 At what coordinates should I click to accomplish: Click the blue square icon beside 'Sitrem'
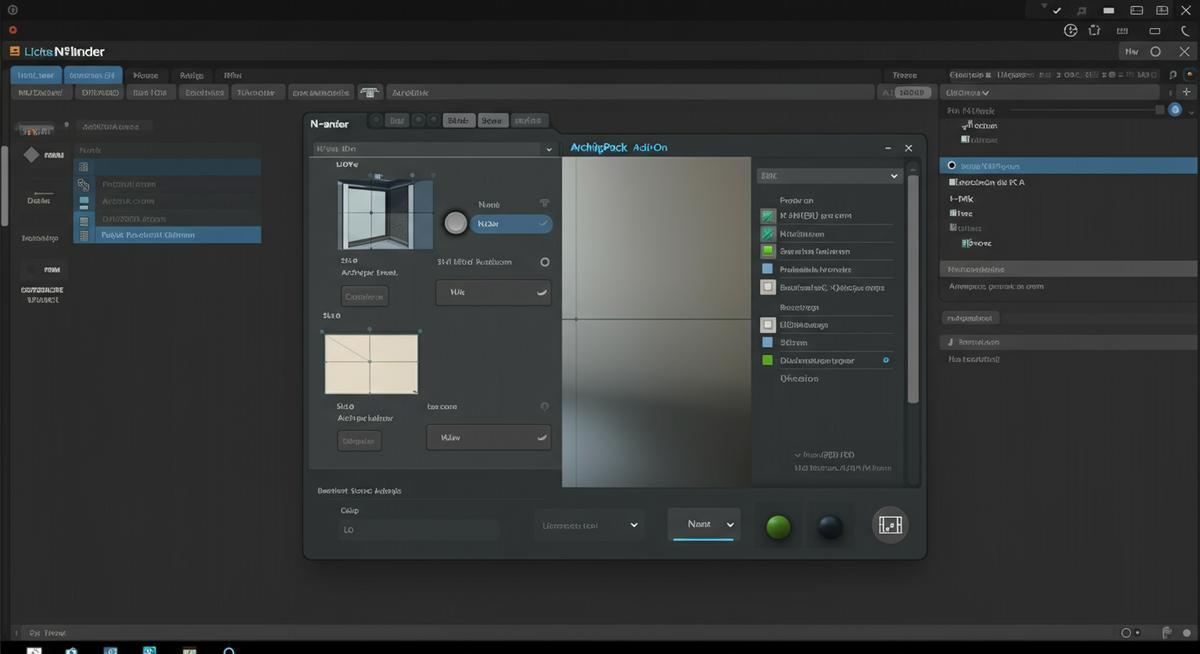767,342
